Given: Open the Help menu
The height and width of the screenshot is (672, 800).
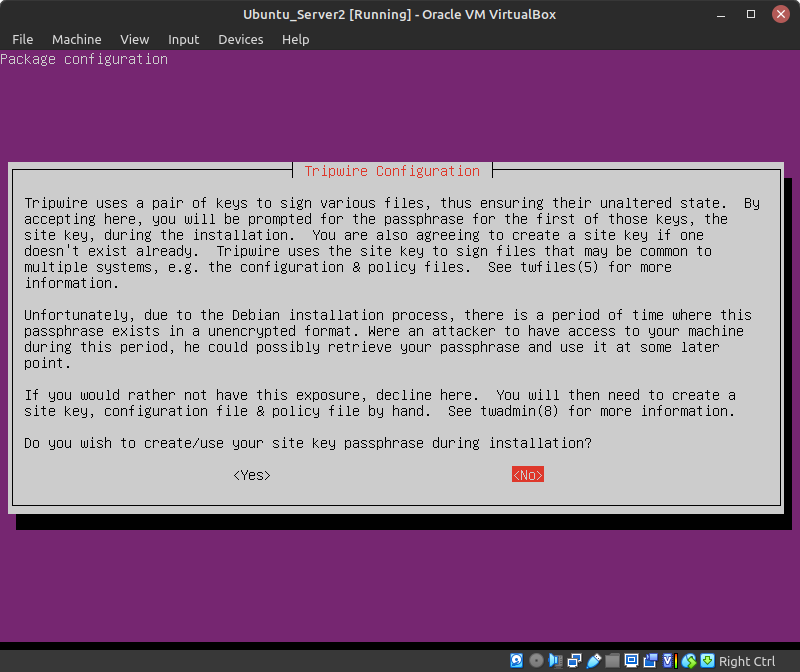Looking at the screenshot, I should tap(295, 39).
